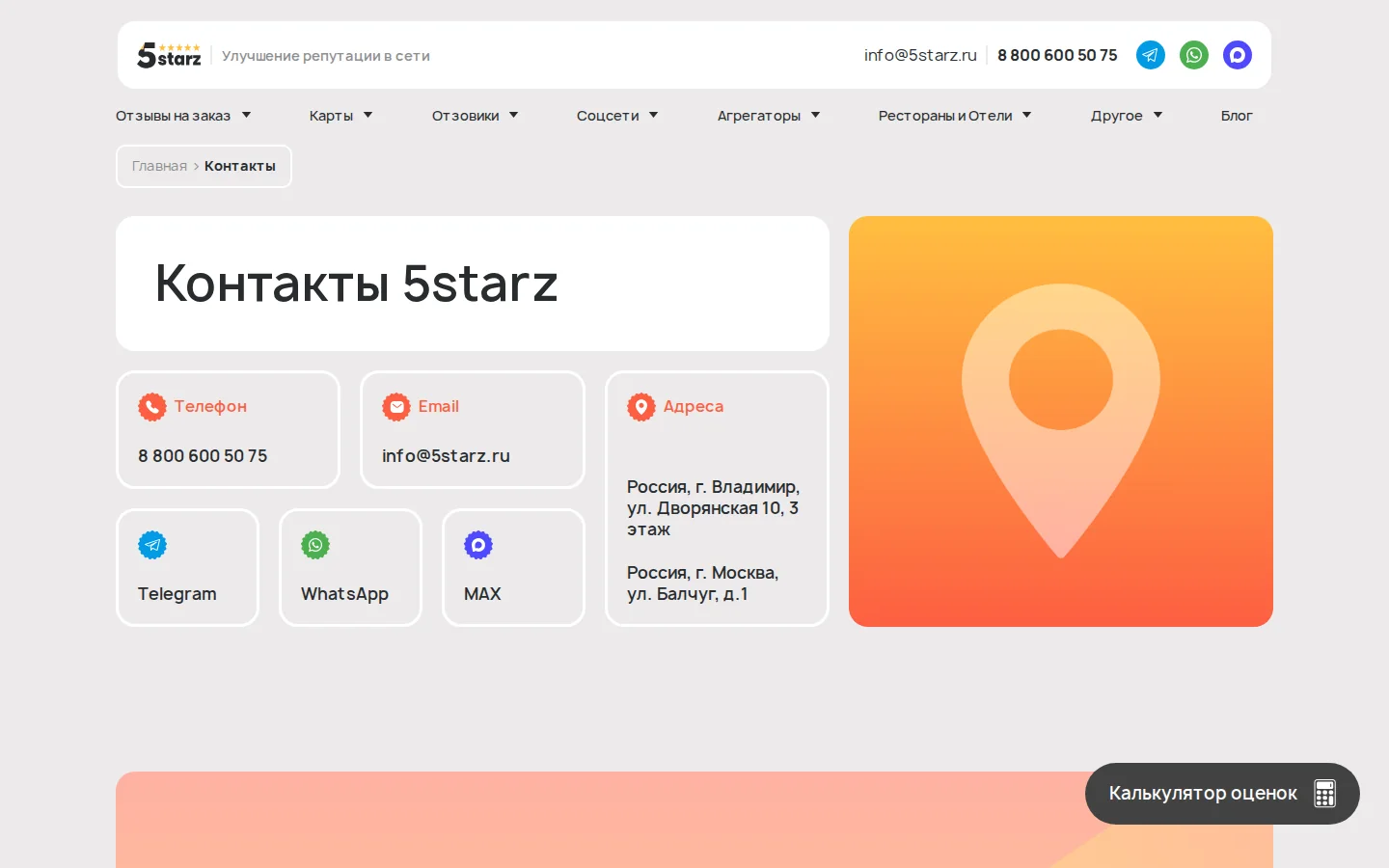The image size is (1389, 868).
Task: Click the location pin icon by Адреса
Action: click(641, 407)
